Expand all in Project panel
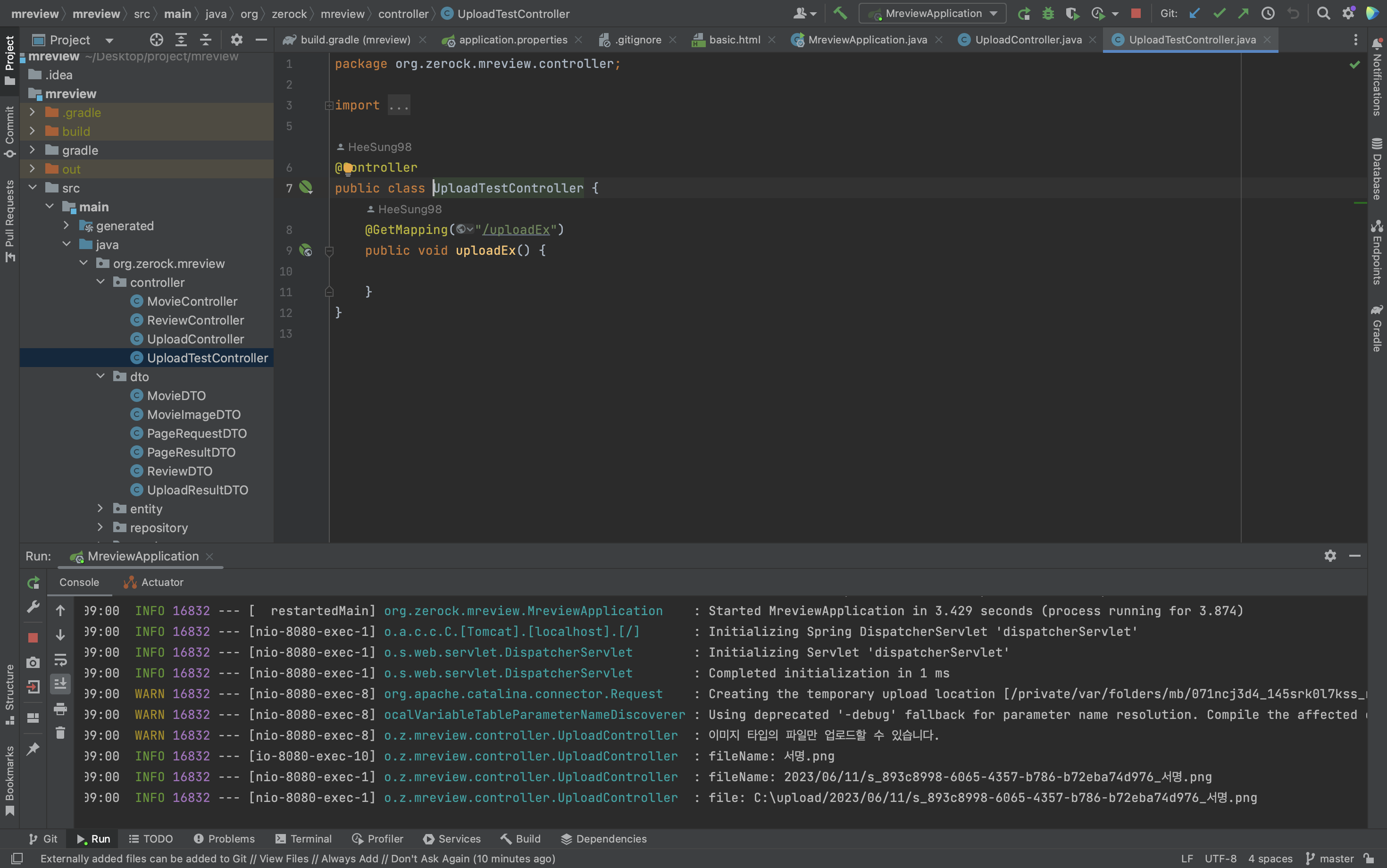The width and height of the screenshot is (1387, 868). click(x=181, y=40)
